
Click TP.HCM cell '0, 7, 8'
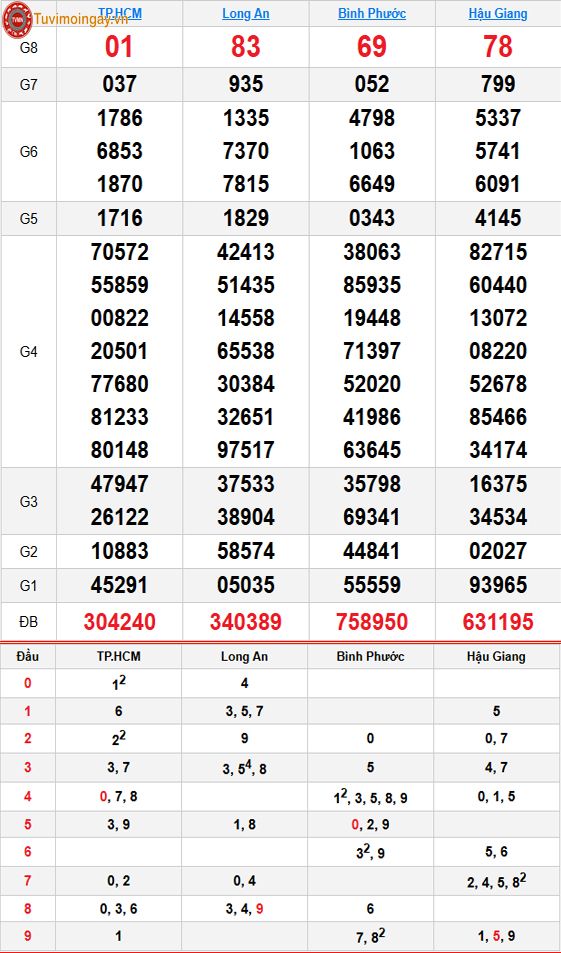click(x=118, y=797)
